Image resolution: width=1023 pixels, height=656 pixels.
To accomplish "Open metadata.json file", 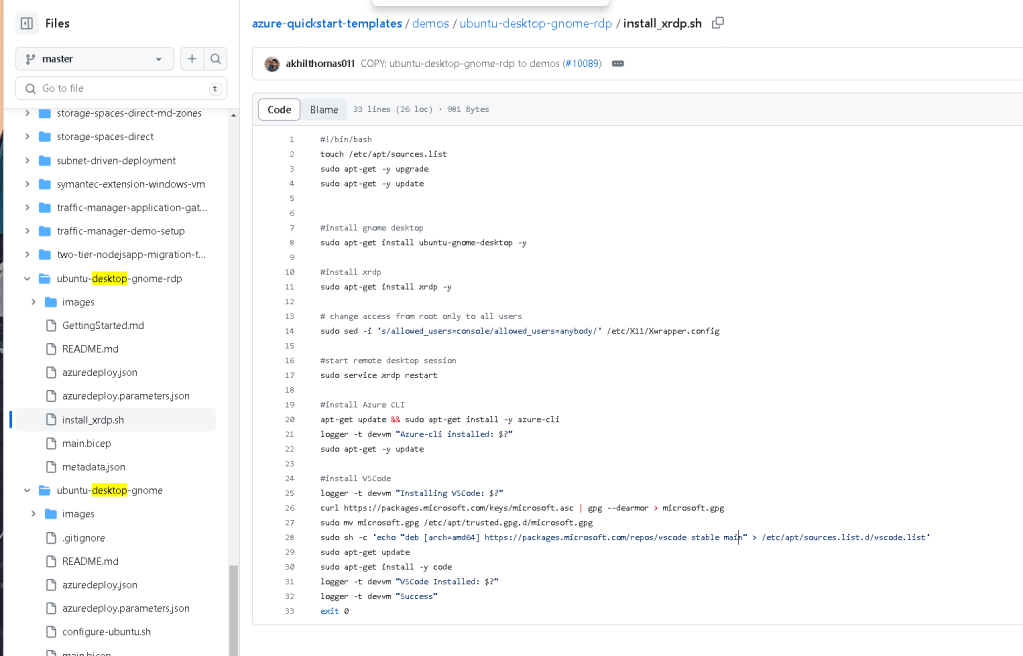I will tap(94, 467).
